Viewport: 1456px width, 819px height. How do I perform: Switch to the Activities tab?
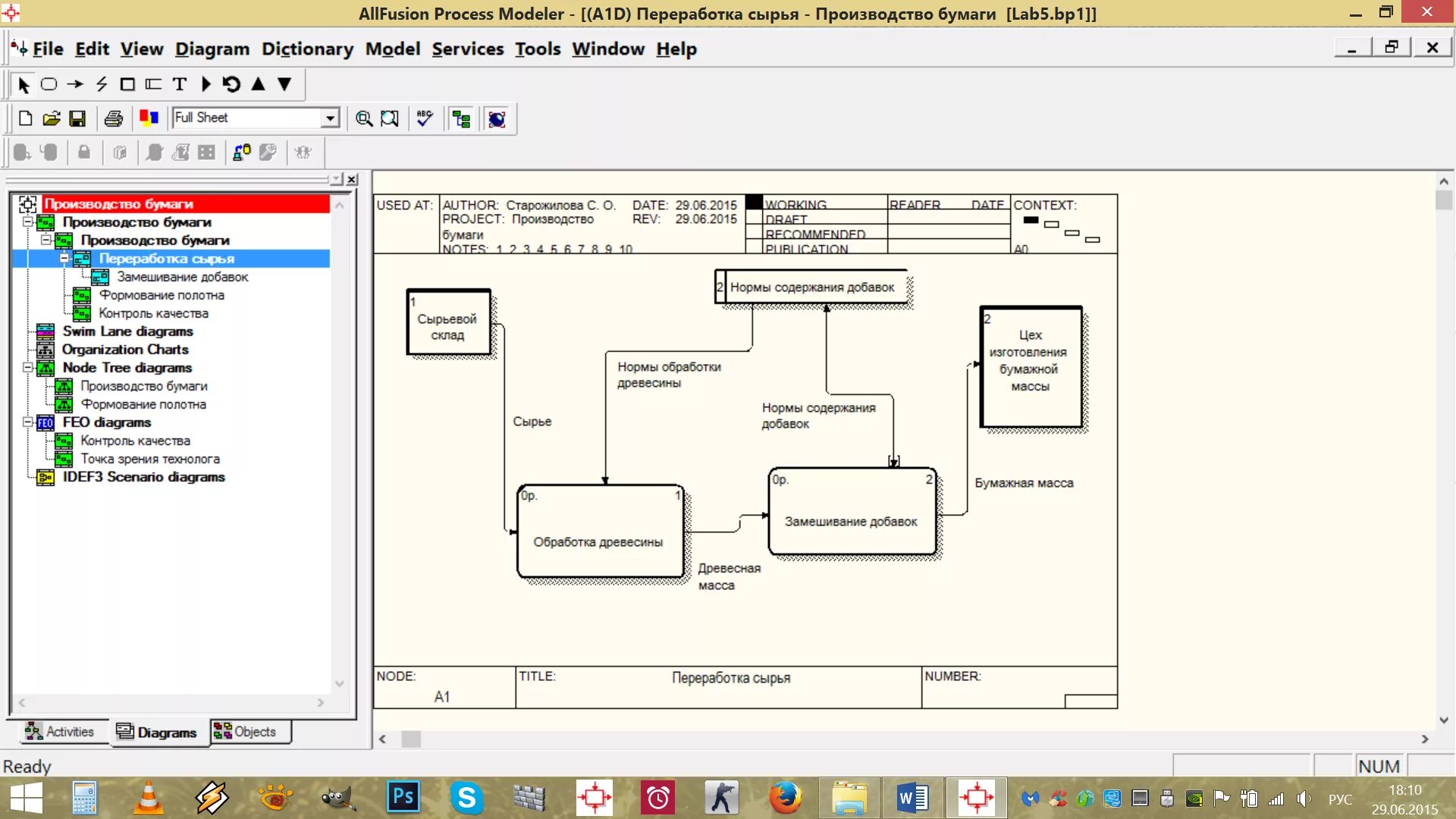tap(61, 732)
